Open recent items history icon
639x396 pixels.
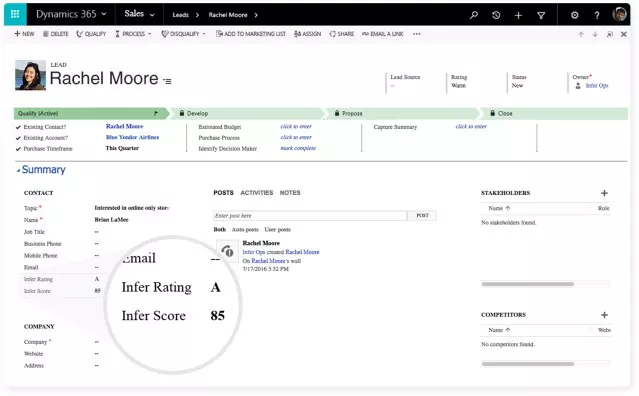coord(496,15)
